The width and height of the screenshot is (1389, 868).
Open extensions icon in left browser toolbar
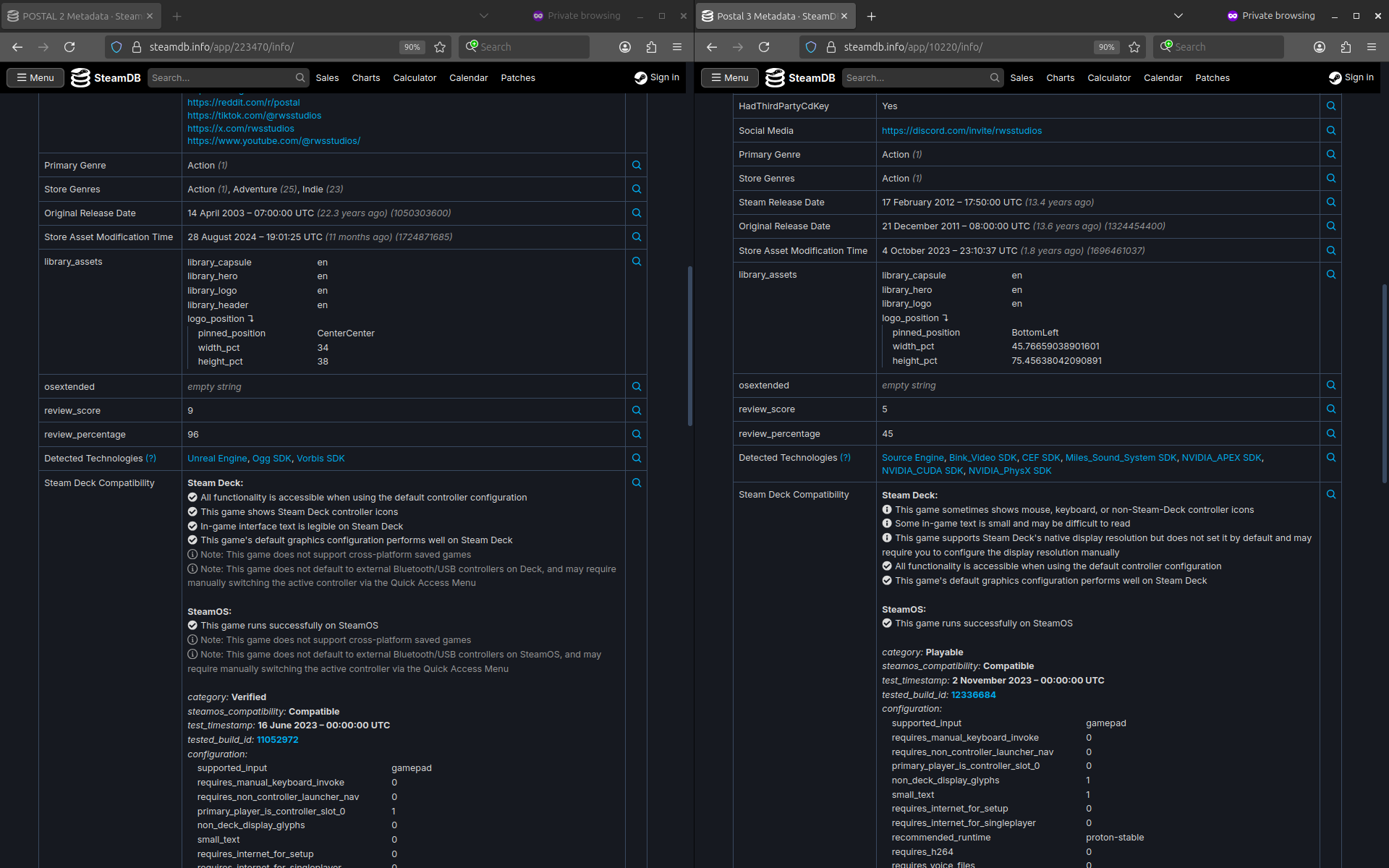pyautogui.click(x=651, y=47)
